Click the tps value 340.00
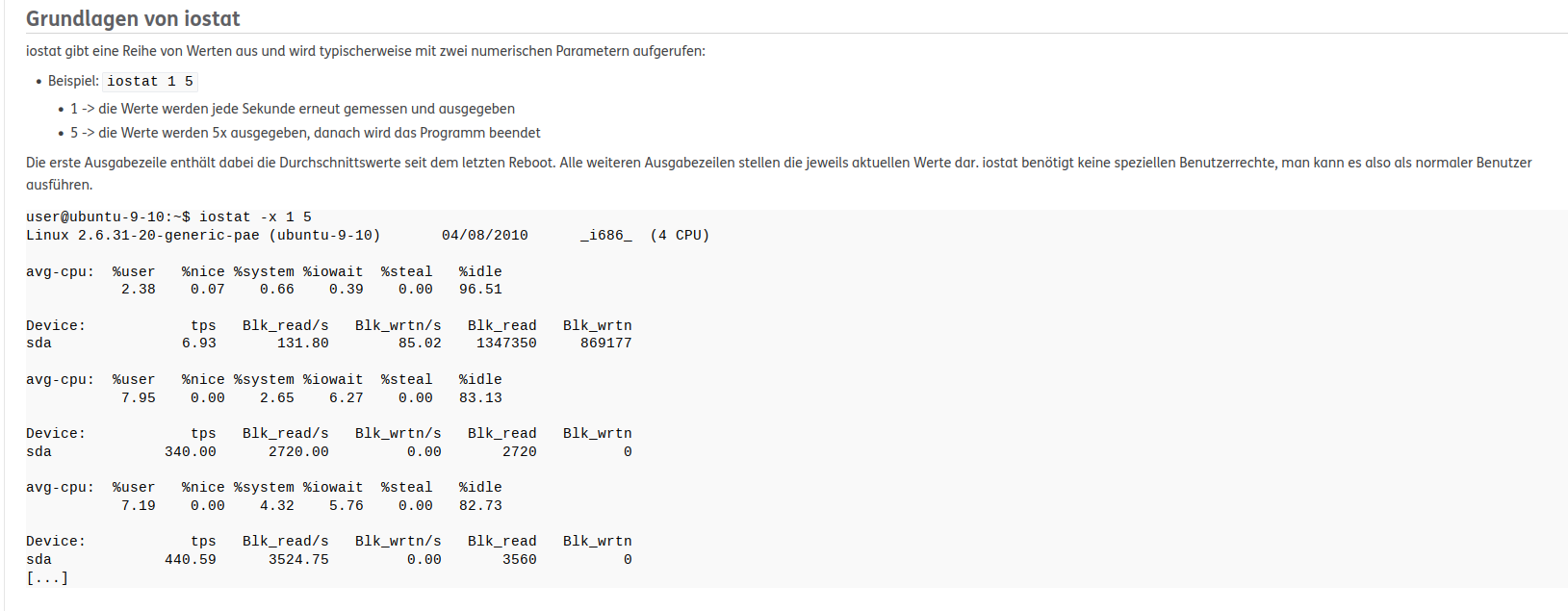Viewport: 1568px width, 611px height. (191, 452)
